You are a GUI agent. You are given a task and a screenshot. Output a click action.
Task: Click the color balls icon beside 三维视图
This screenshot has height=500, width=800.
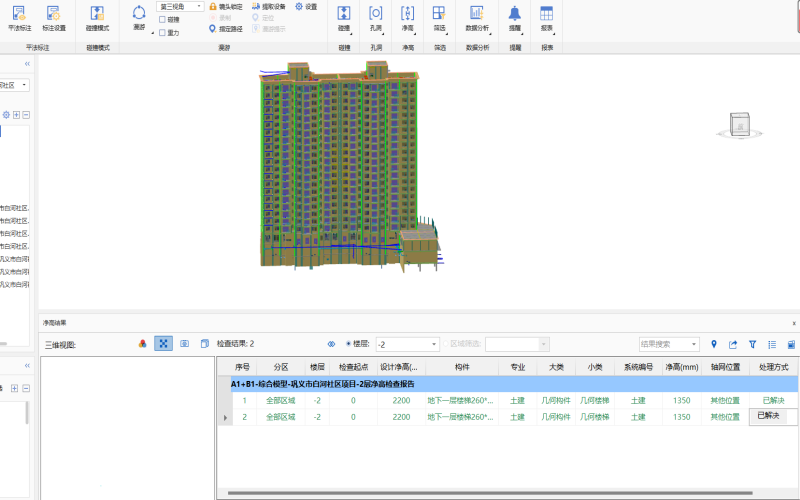142,344
